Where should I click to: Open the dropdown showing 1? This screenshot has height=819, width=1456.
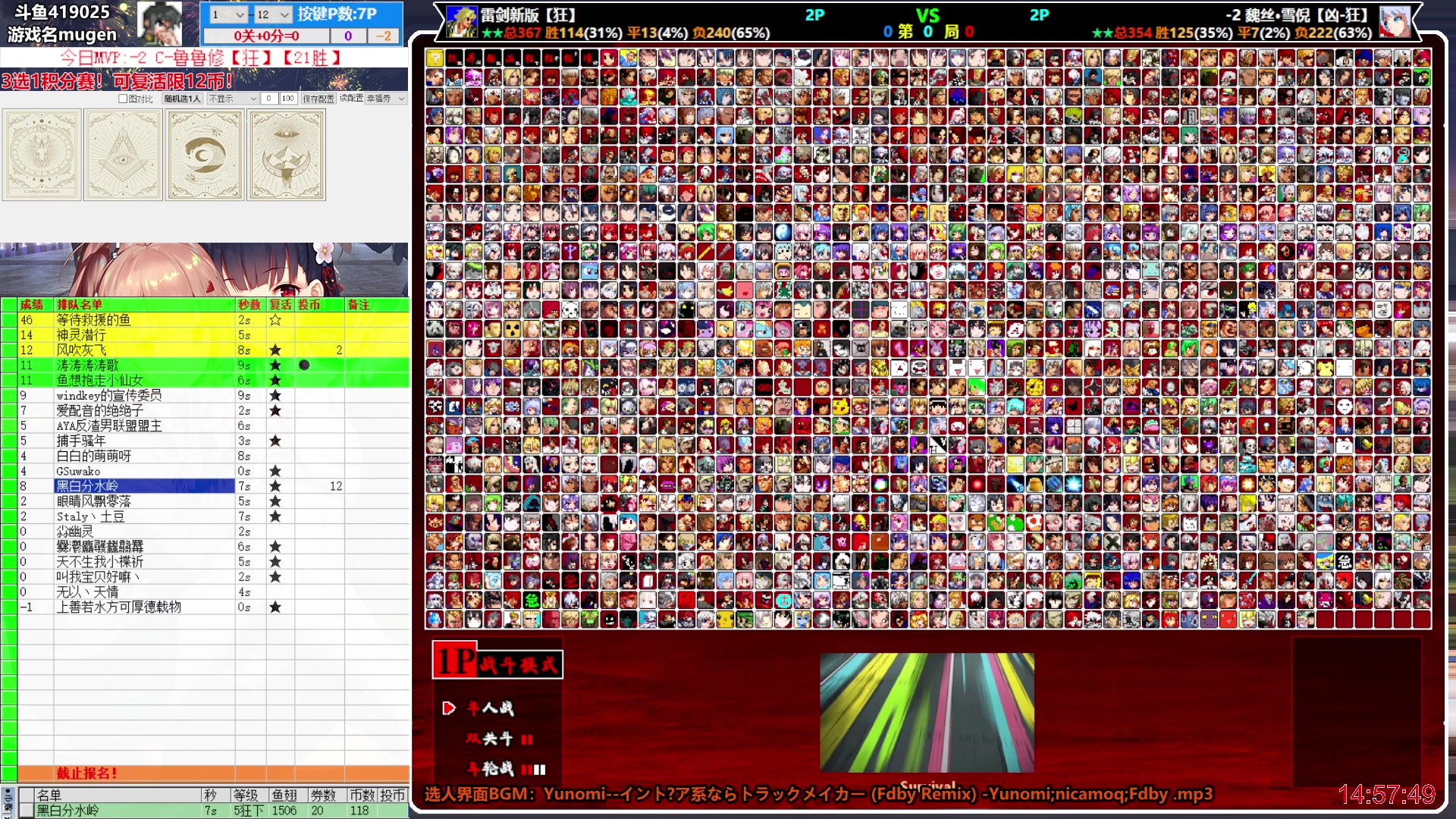point(228,14)
